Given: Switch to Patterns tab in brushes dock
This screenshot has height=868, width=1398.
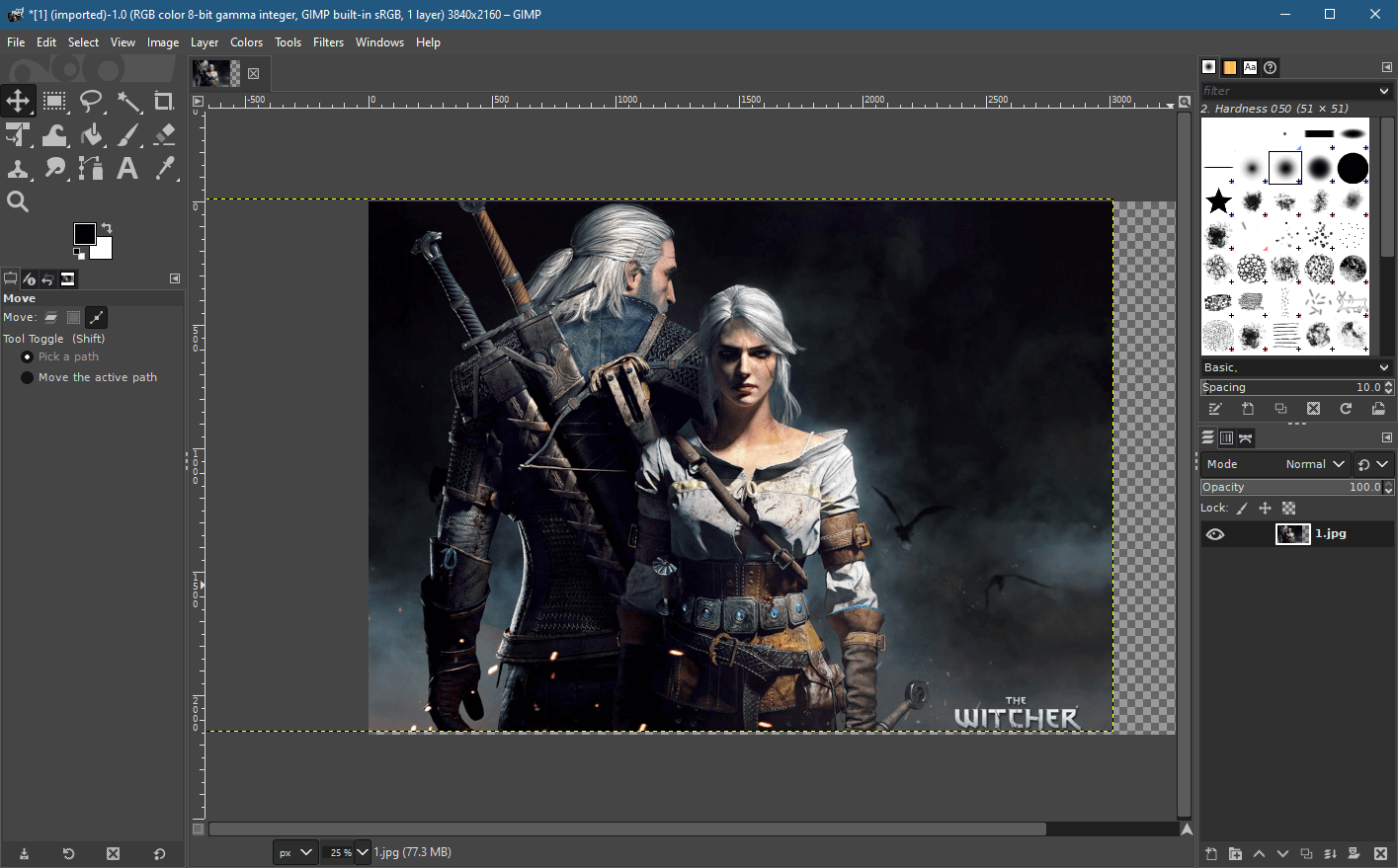Looking at the screenshot, I should [x=1229, y=67].
